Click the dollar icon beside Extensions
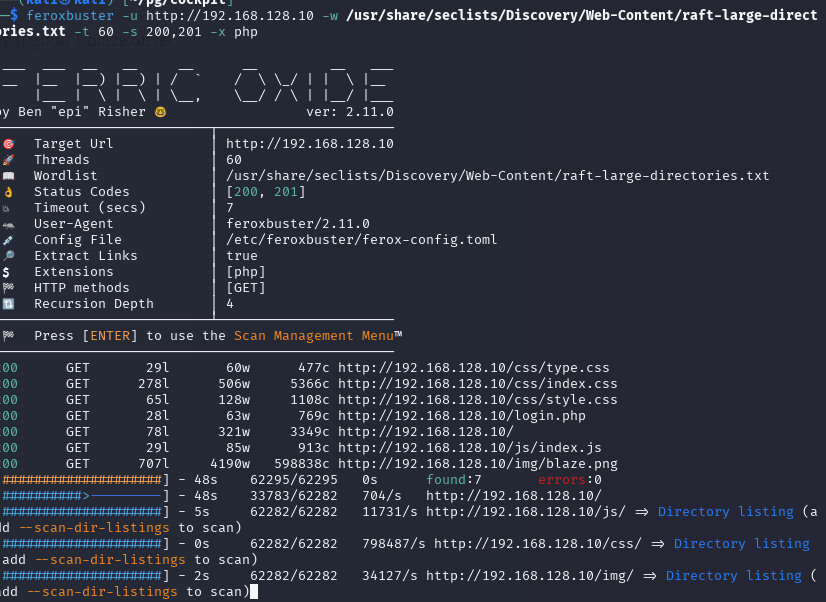Image resolution: width=826 pixels, height=602 pixels. [6, 272]
